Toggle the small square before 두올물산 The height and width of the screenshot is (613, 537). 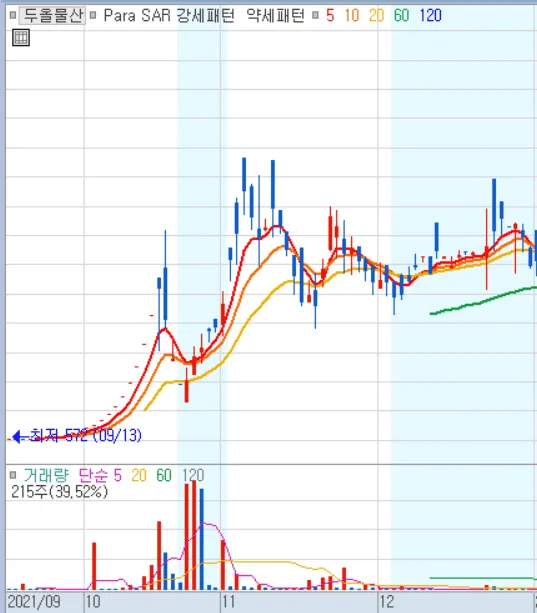[13, 15]
